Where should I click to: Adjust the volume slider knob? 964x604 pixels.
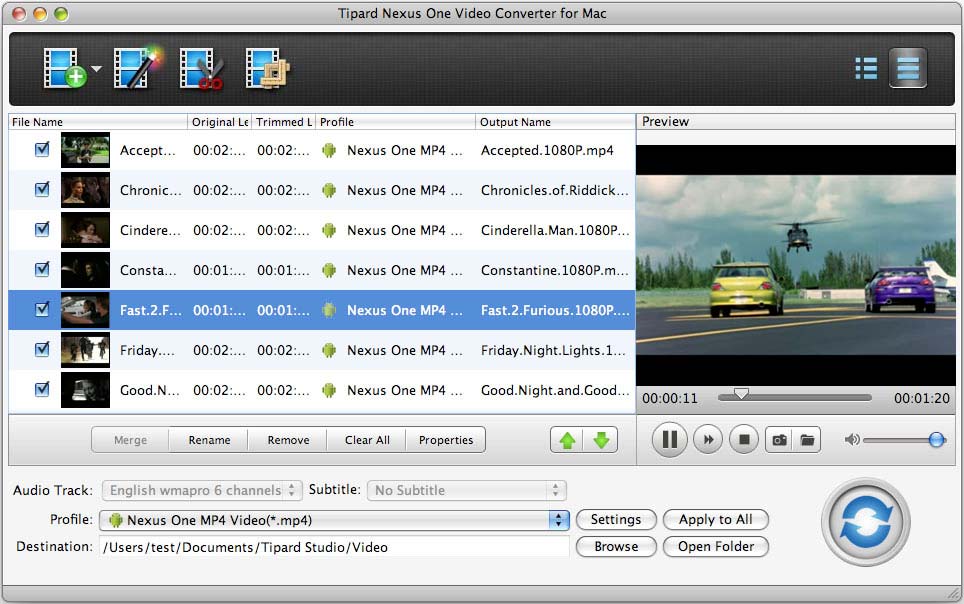(x=936, y=439)
